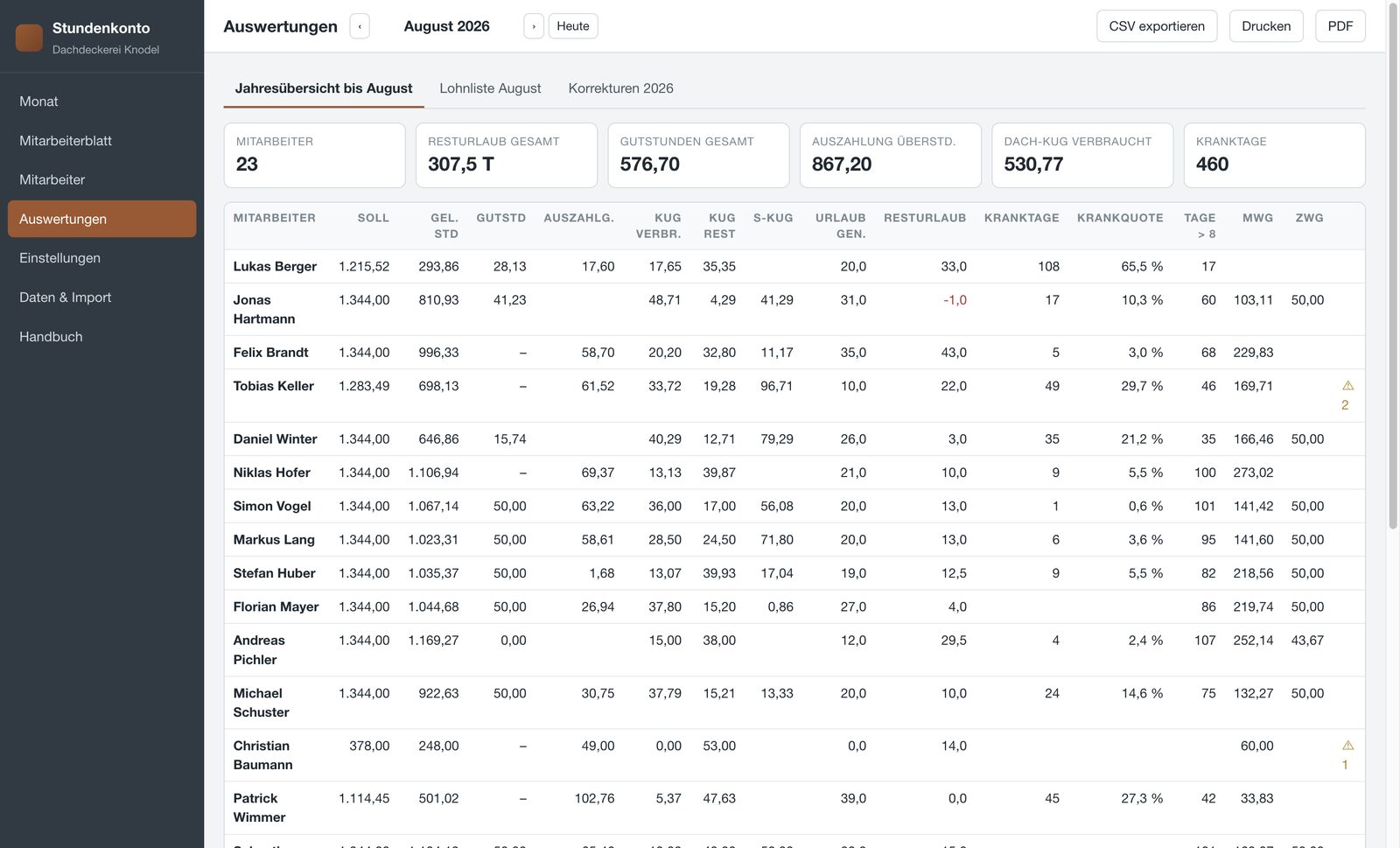Open the Mitarbeiter sidebar entry
This screenshot has width=1400, height=848.
click(x=101, y=179)
